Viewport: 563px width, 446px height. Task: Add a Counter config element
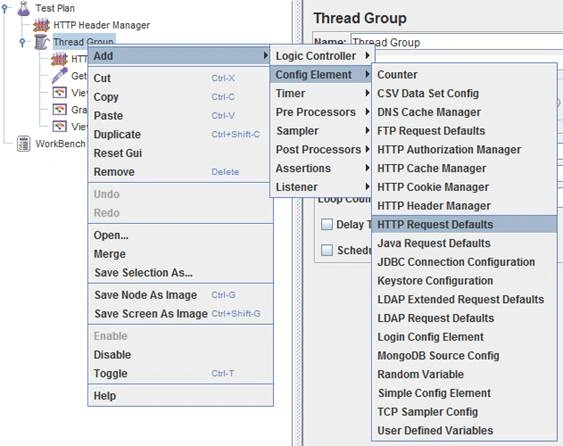pos(464,75)
